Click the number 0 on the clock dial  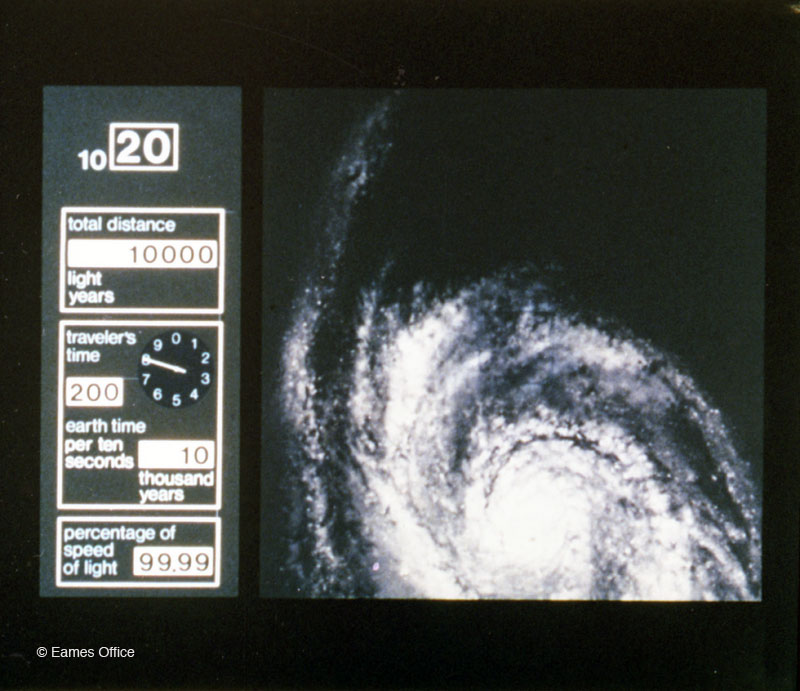(x=176, y=339)
